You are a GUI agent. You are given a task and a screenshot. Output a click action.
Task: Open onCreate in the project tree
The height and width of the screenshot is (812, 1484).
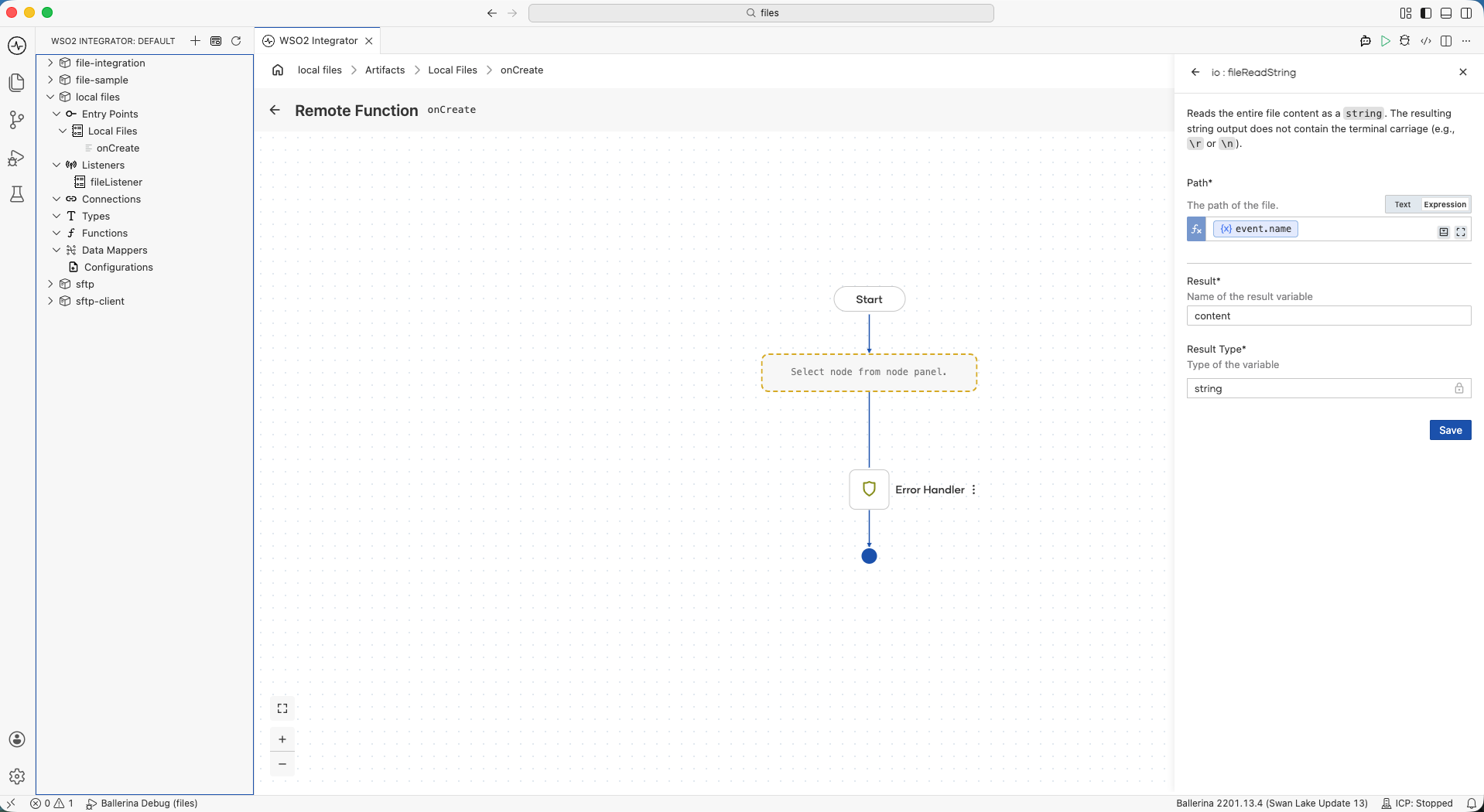(118, 148)
